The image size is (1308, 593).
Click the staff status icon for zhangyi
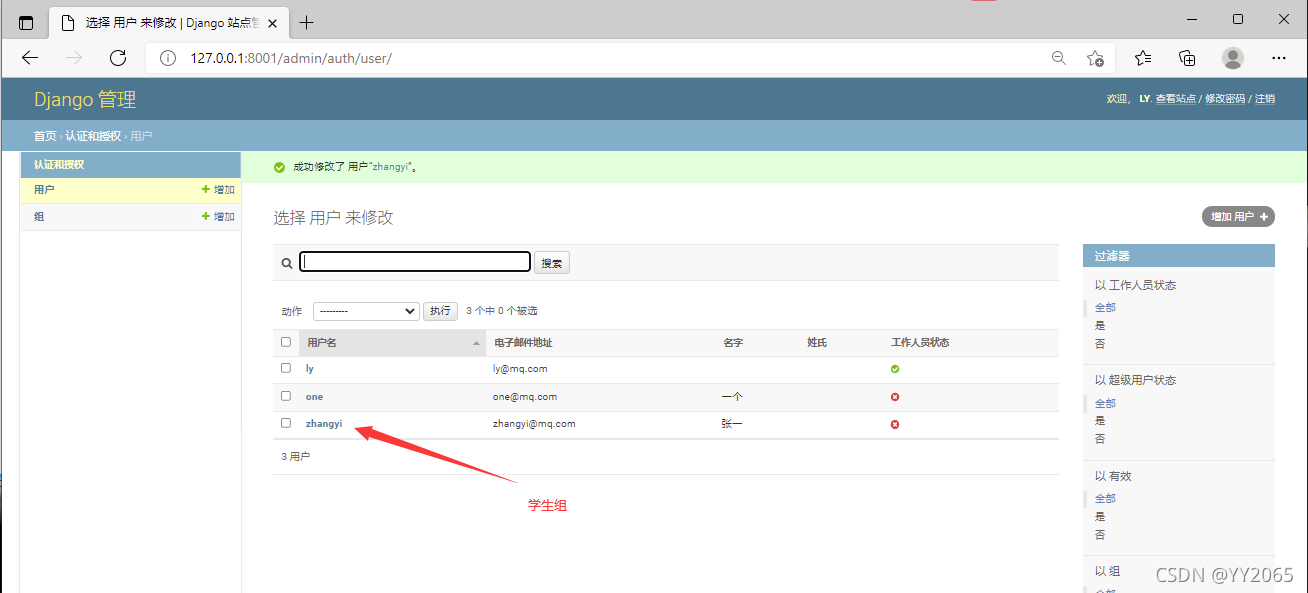tap(895, 424)
